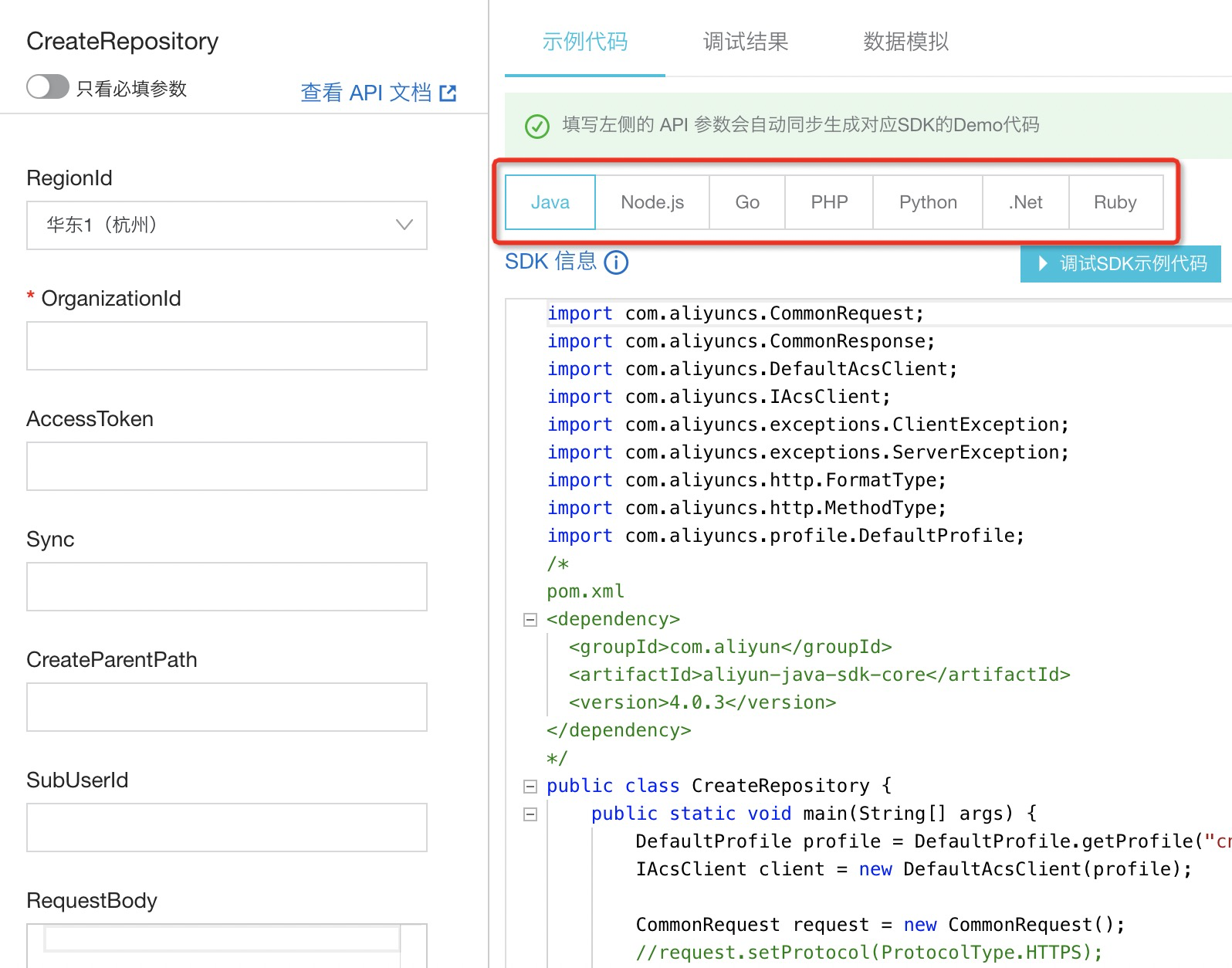
Task: Select the Java language tab
Action: [x=550, y=202]
